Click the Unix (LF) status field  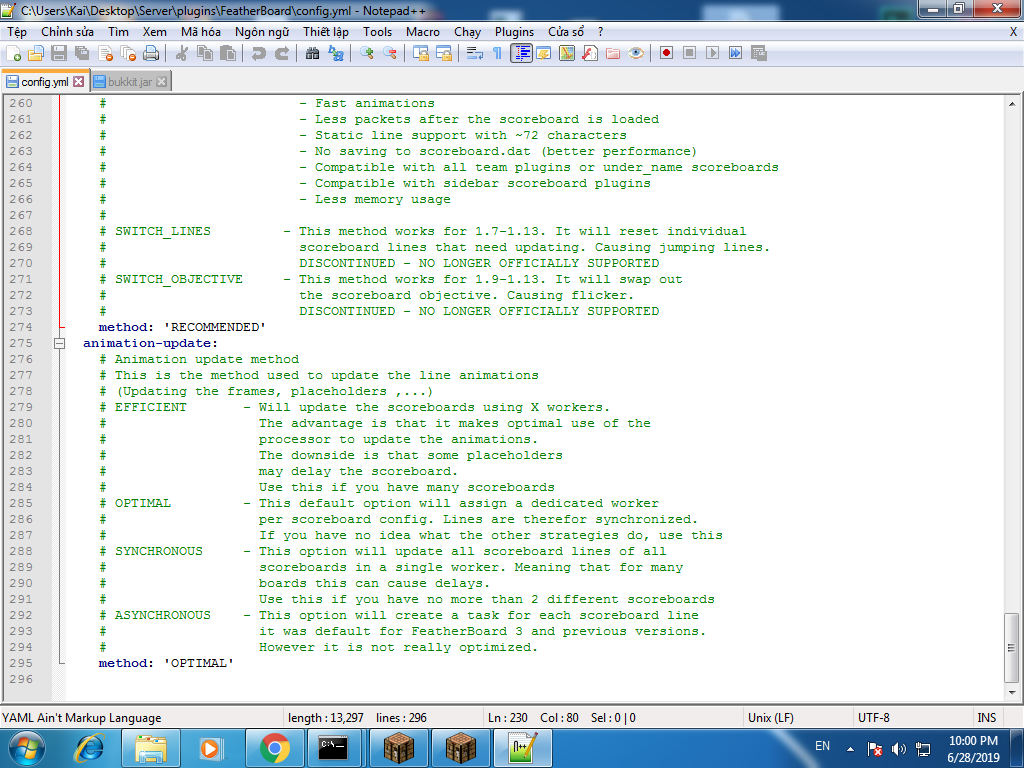click(797, 718)
